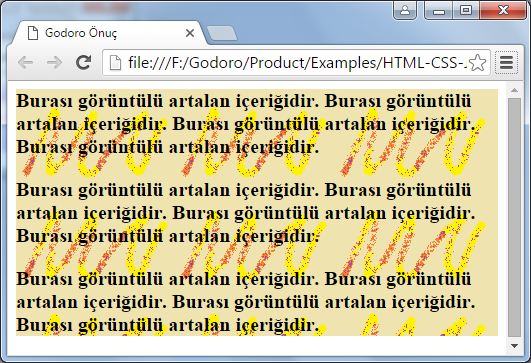This screenshot has height=363, width=531.
Task: Open the Chrome user profile button
Action: coord(405,10)
